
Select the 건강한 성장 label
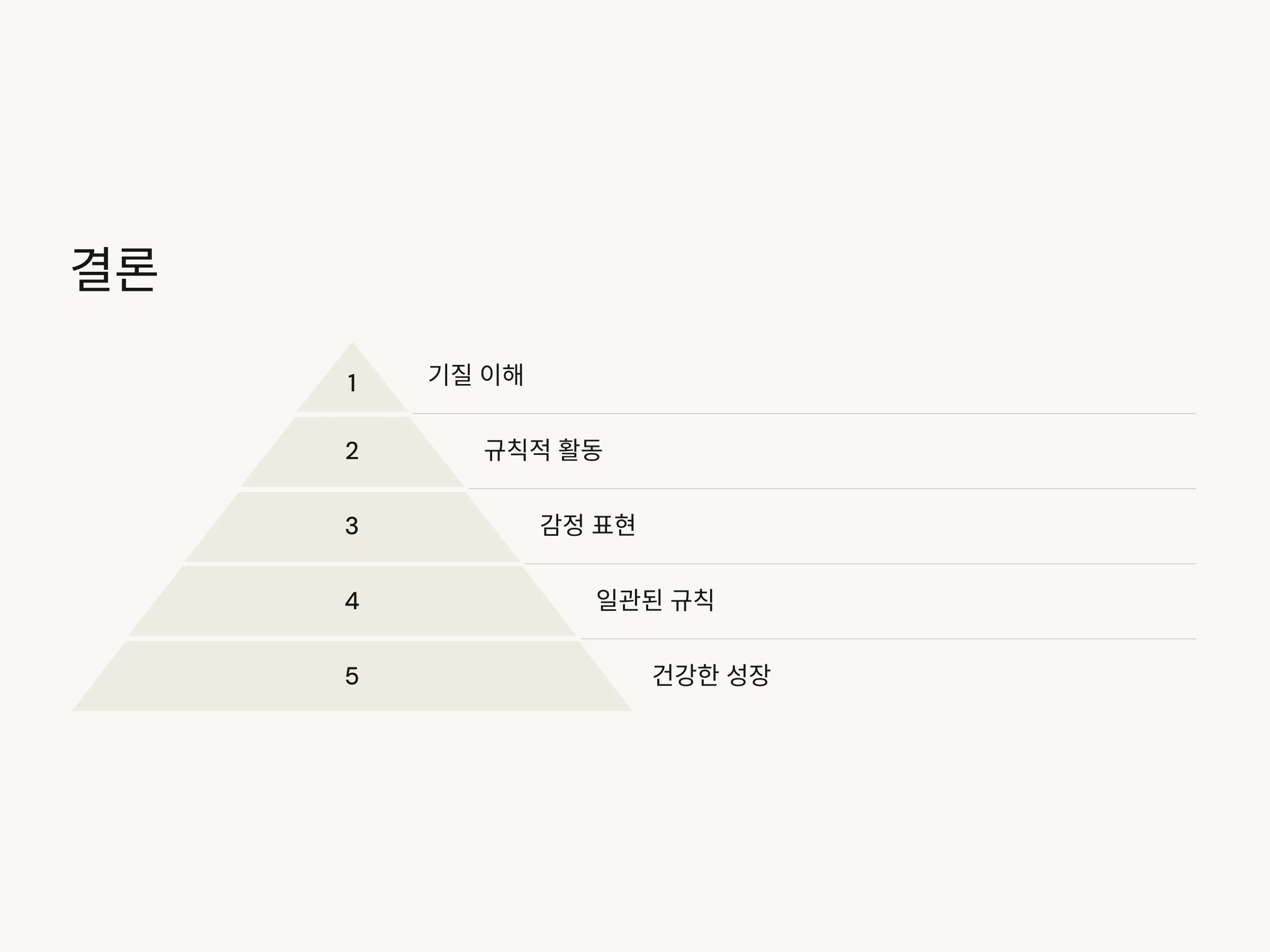pyautogui.click(x=711, y=675)
